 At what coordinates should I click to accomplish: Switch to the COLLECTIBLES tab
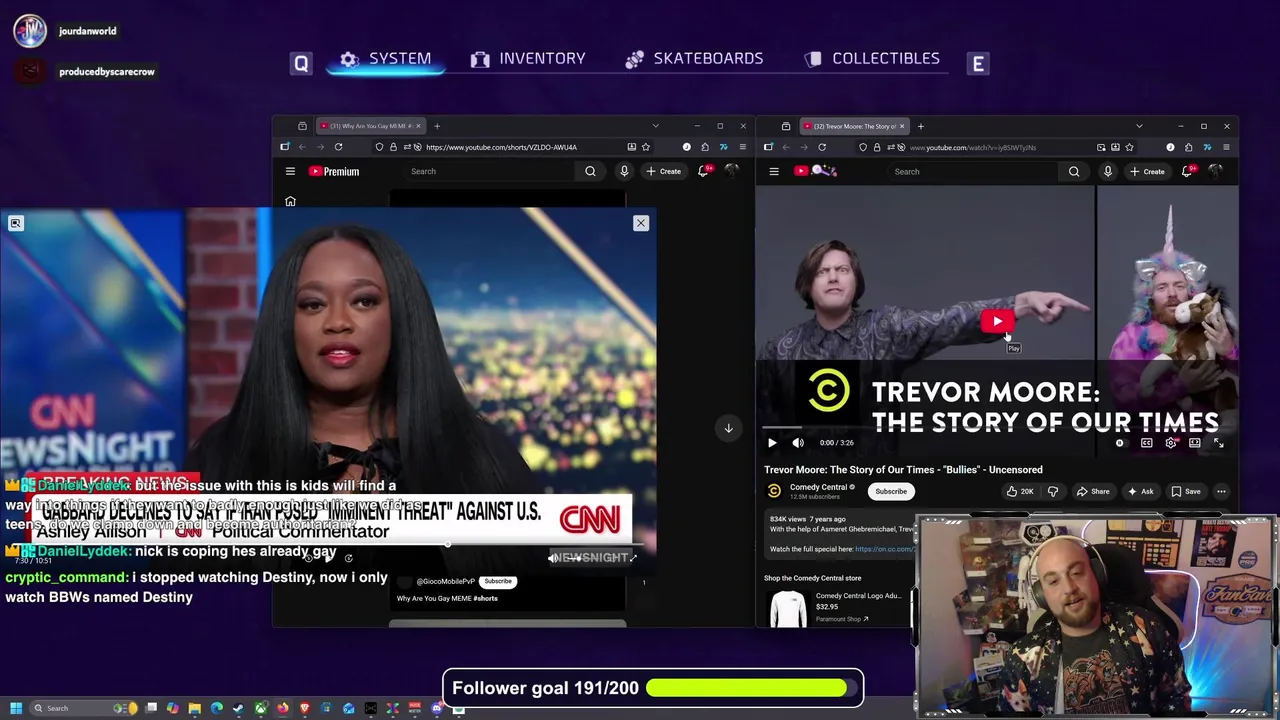pyautogui.click(x=872, y=59)
